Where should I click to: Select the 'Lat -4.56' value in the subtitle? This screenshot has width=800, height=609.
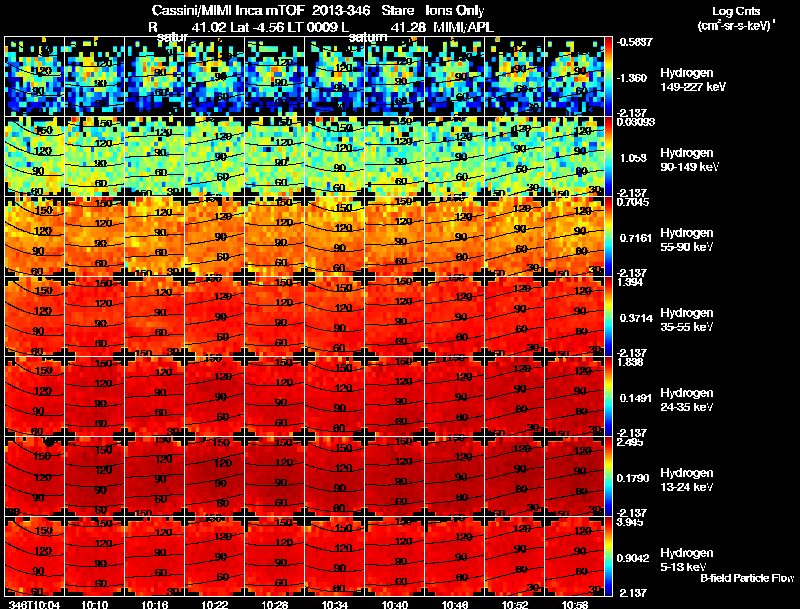click(x=256, y=28)
